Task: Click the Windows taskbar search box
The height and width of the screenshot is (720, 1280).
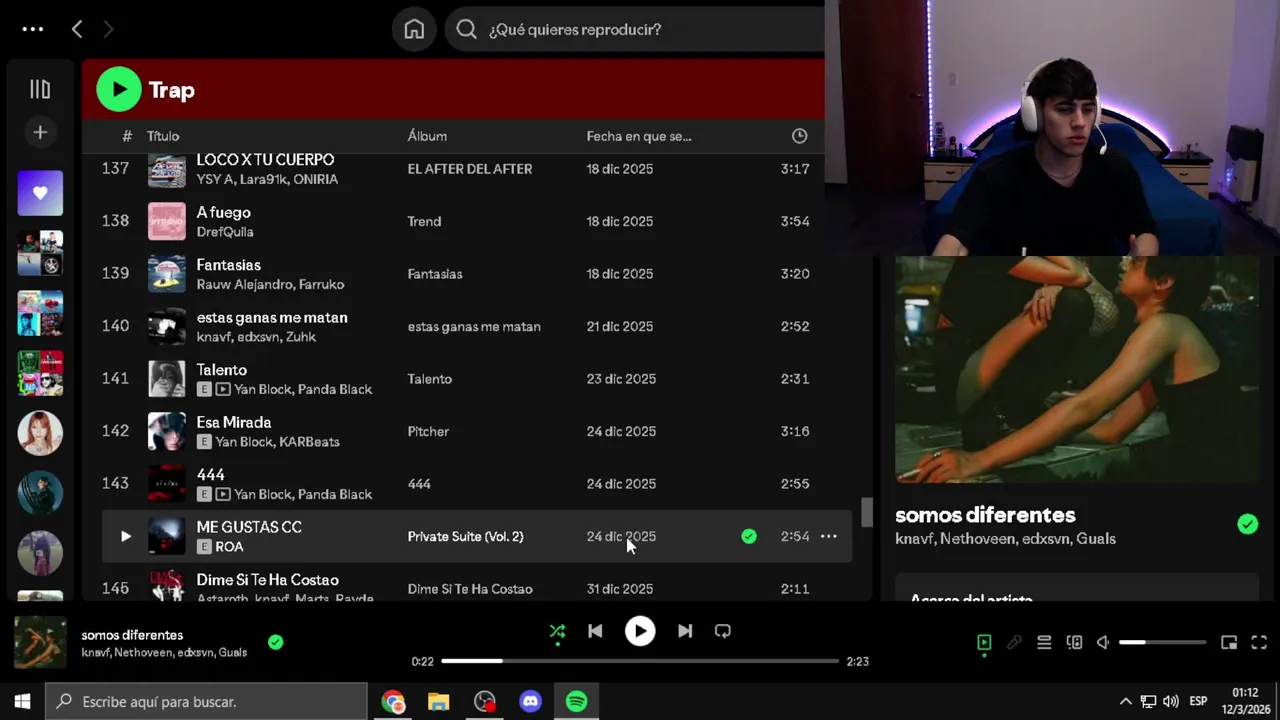Action: point(207,701)
